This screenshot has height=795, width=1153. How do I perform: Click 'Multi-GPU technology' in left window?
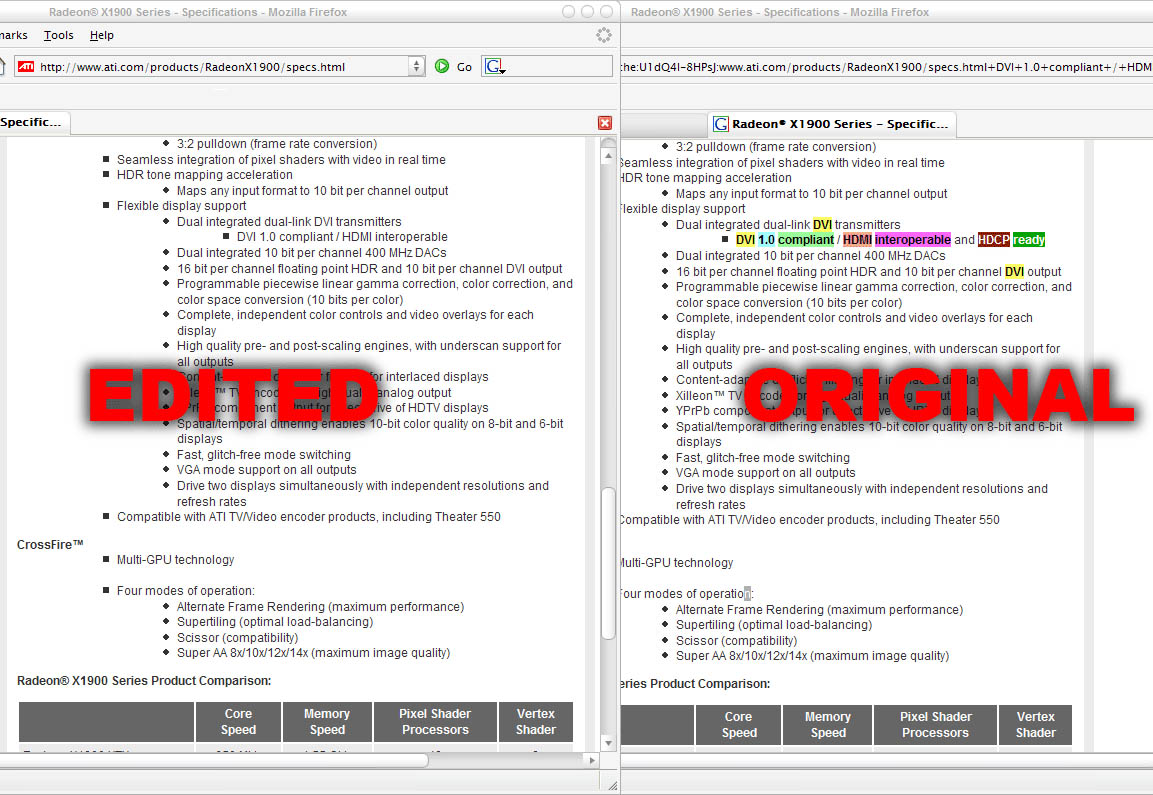click(x=176, y=560)
